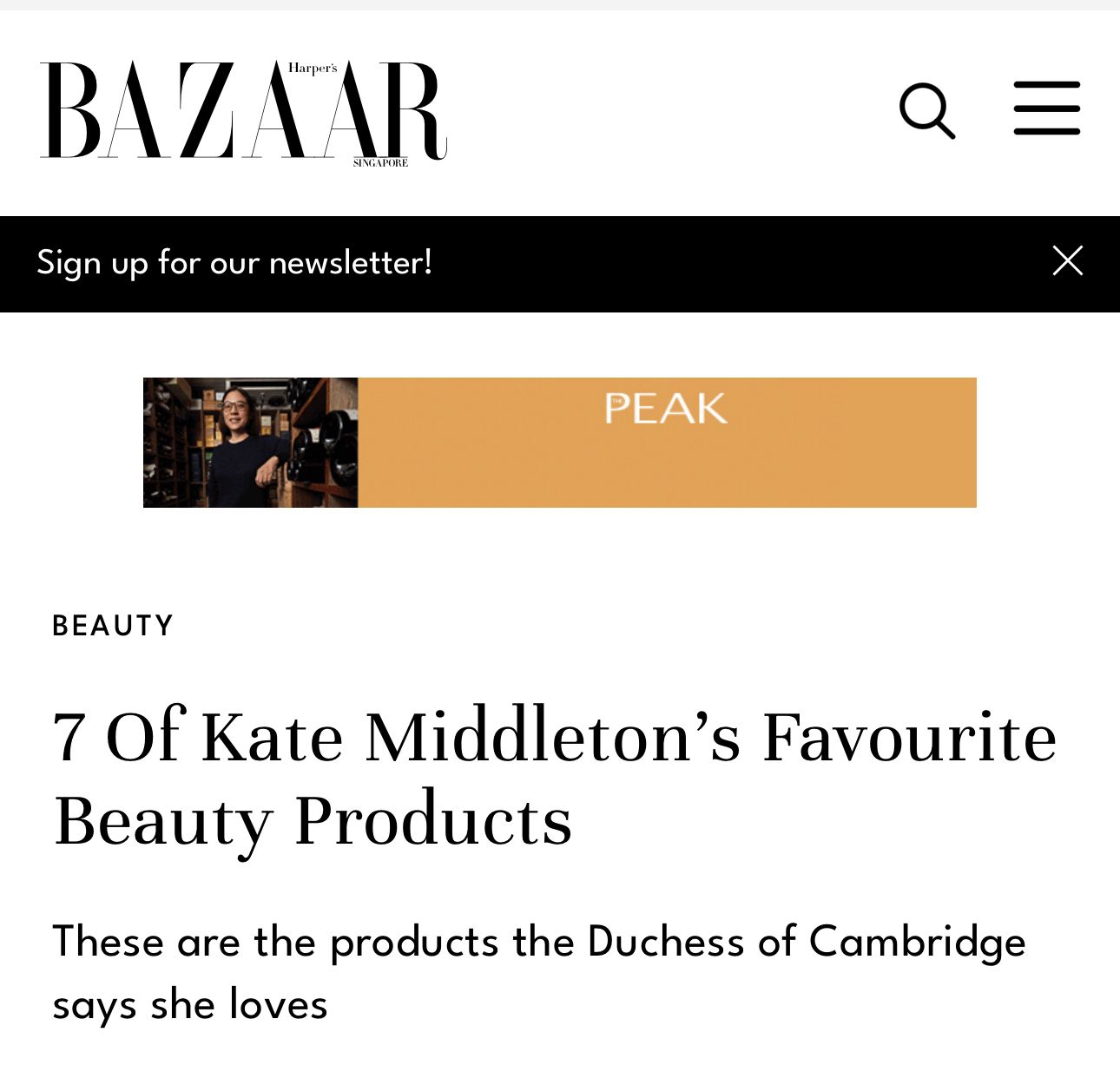Click the PEAK logo in the ad
1120x1078 pixels.
(x=666, y=409)
